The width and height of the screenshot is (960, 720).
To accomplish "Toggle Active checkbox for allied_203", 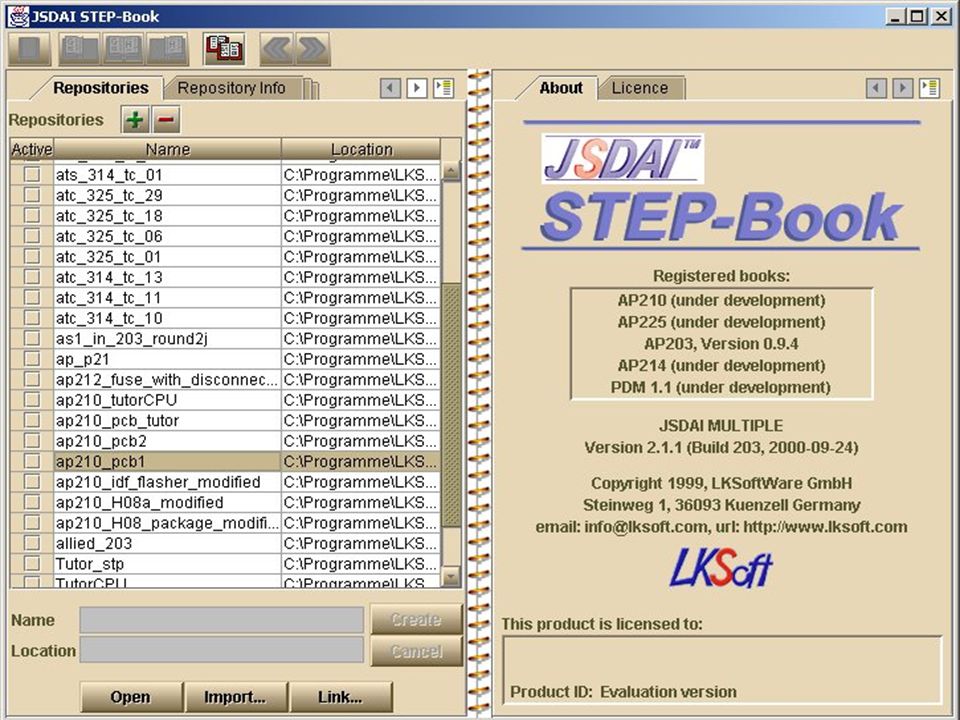I will click(32, 544).
